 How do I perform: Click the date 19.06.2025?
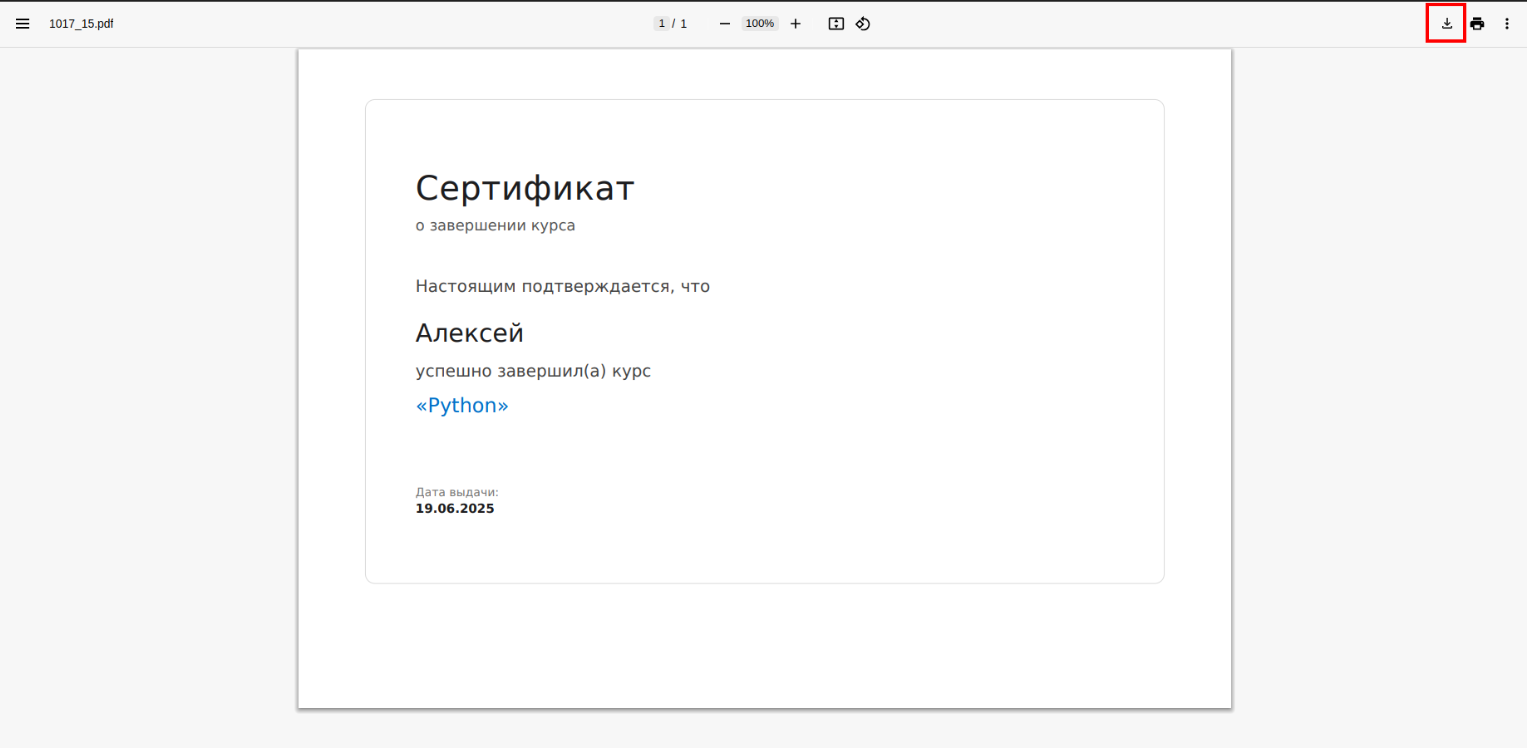pyautogui.click(x=455, y=509)
